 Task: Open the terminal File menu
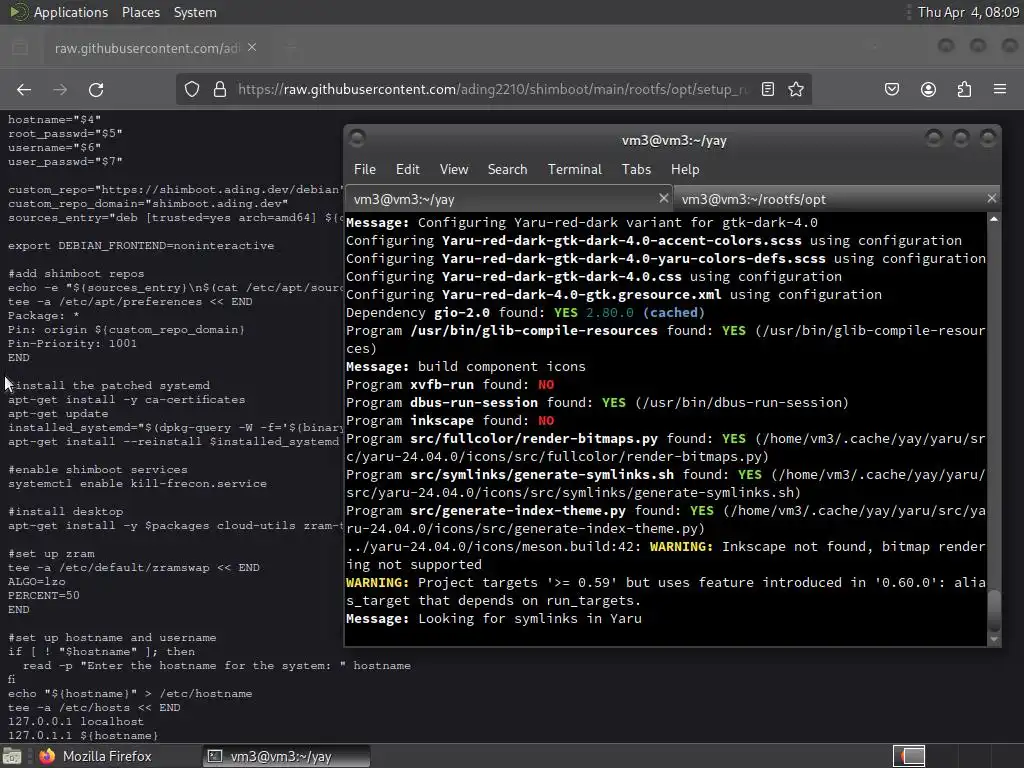tap(364, 169)
